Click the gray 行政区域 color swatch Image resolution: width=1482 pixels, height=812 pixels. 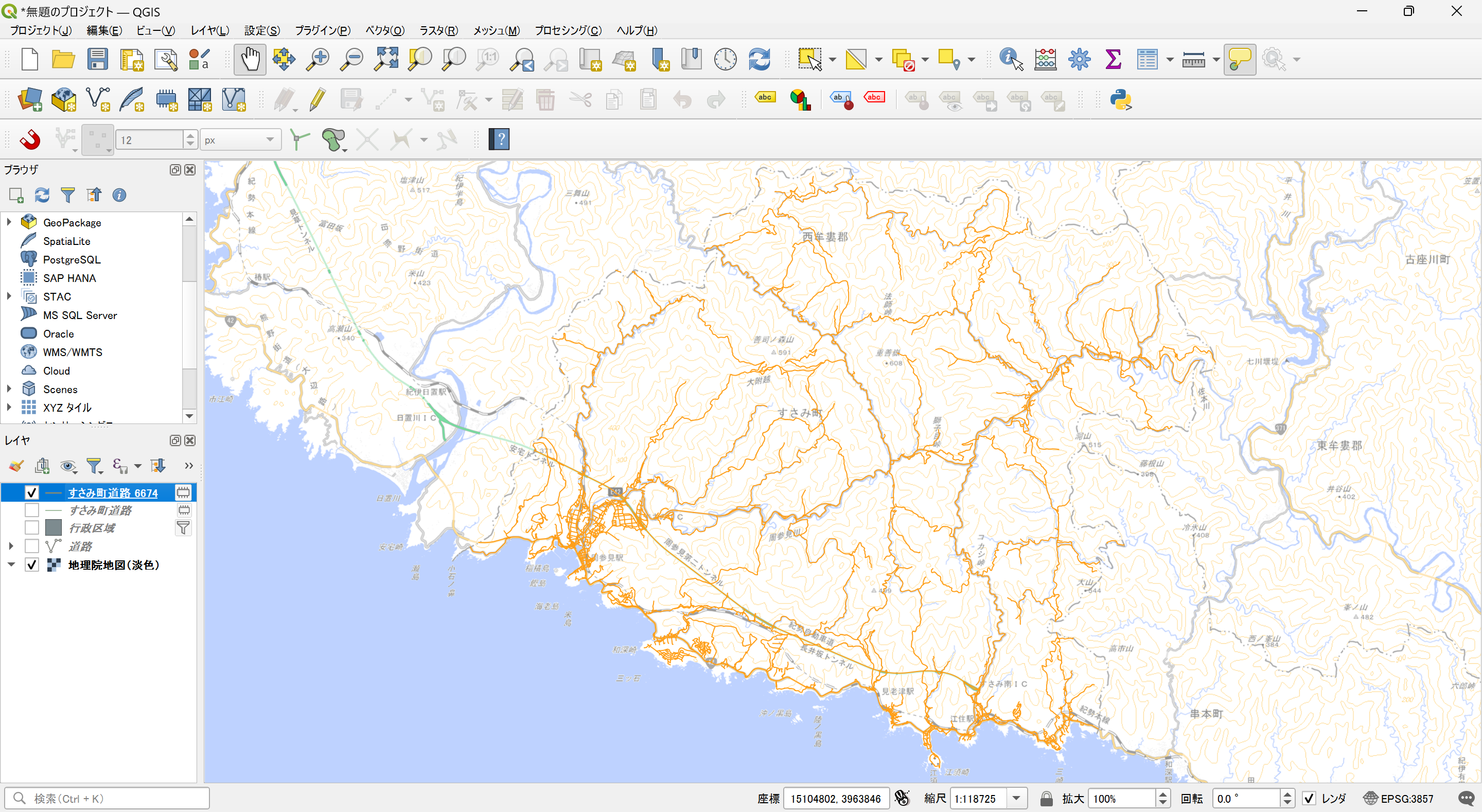(x=54, y=528)
